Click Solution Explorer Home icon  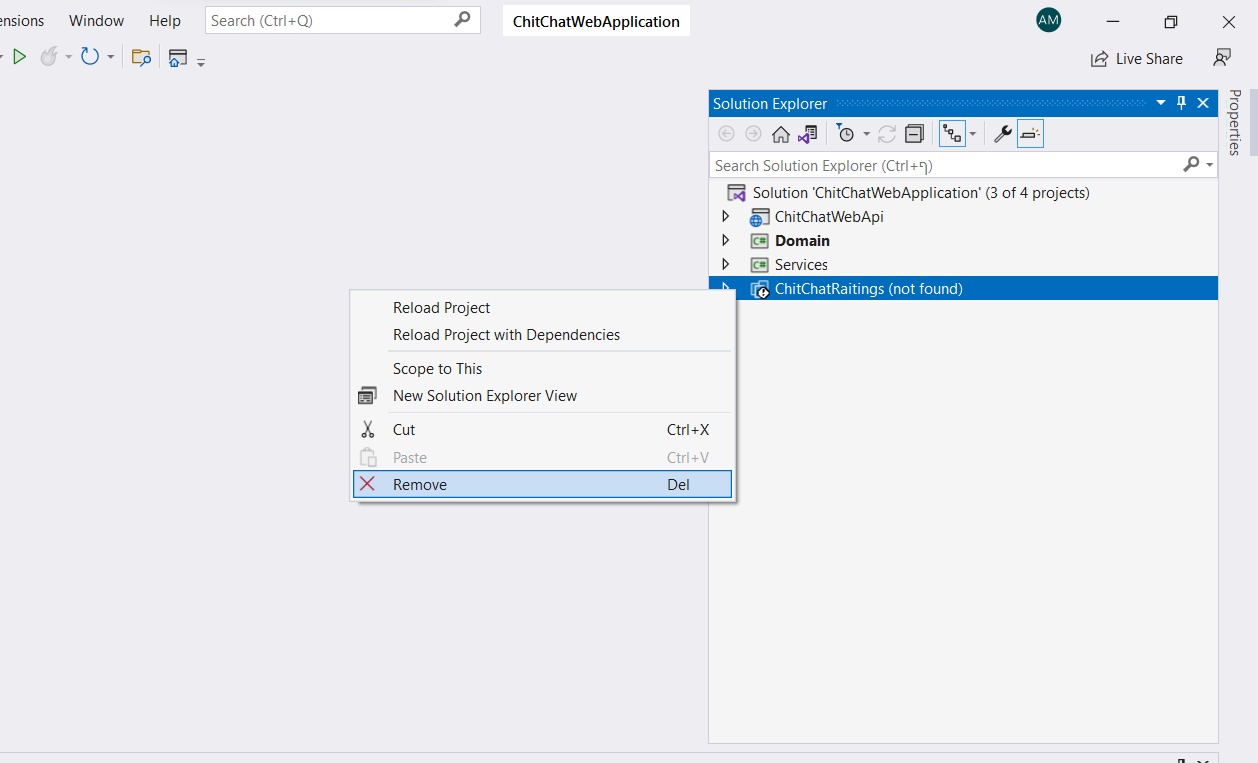pyautogui.click(x=781, y=134)
